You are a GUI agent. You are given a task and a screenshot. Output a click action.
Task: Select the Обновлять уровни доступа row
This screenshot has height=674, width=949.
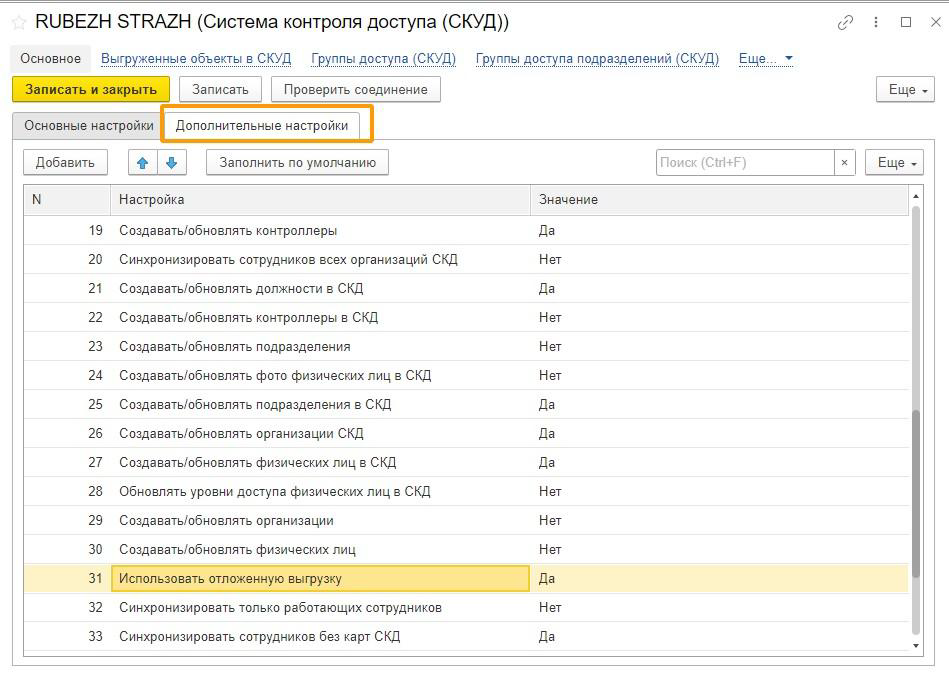click(x=274, y=491)
